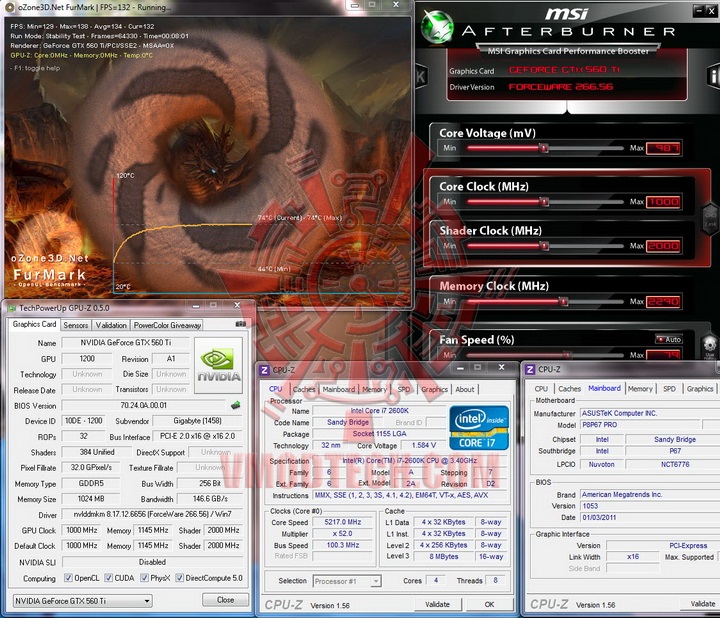Click the Shaders field 384 Unified
Viewport: 720px width, 618px height.
pyautogui.click(x=97, y=452)
